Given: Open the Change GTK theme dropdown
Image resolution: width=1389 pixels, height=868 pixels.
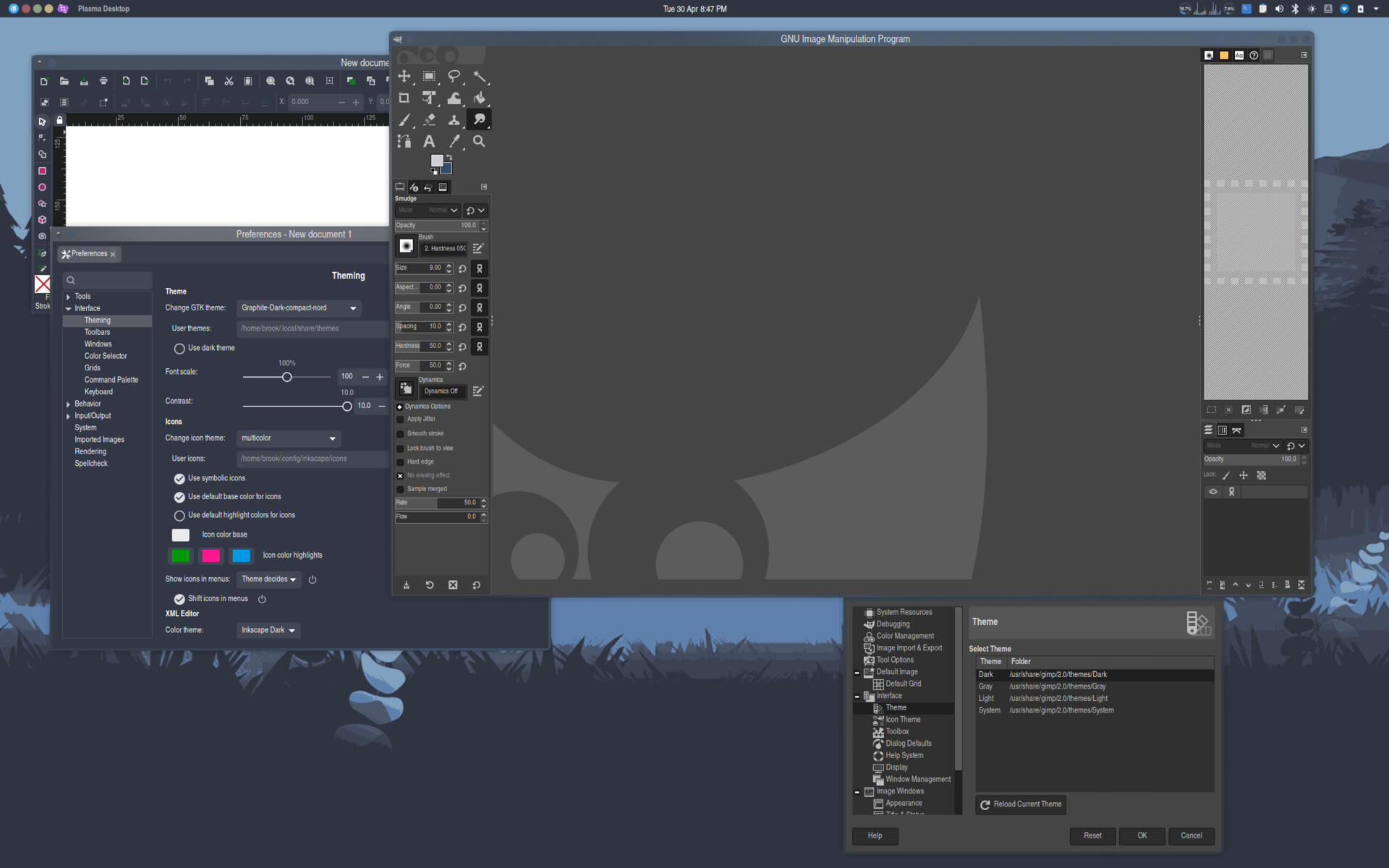Looking at the screenshot, I should [300, 308].
